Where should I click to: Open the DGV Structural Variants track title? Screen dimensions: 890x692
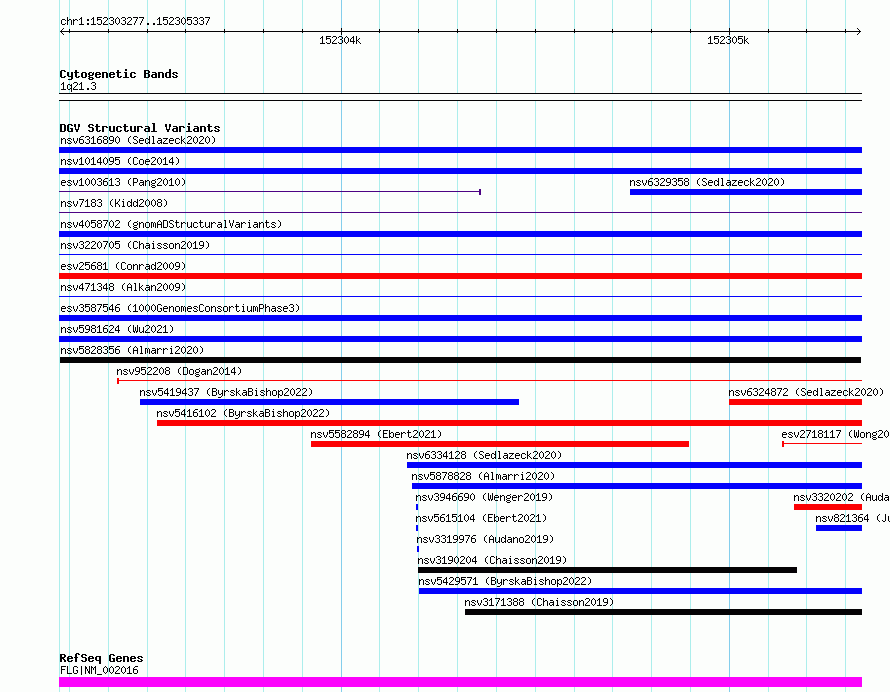[140, 128]
